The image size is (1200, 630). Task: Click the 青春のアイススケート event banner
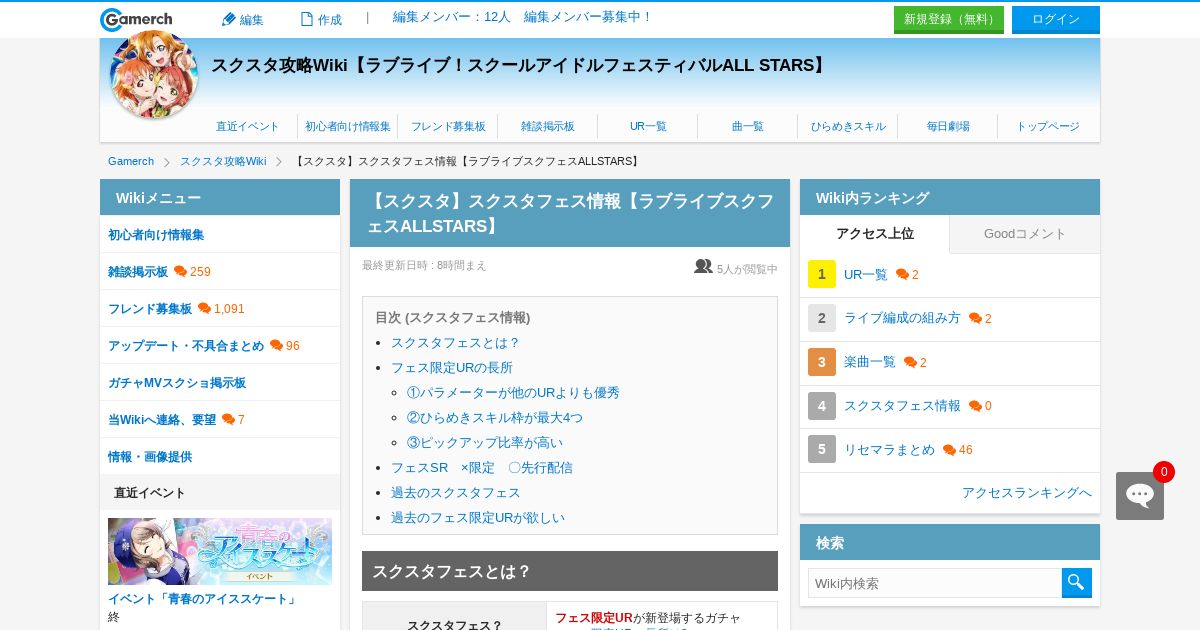click(x=220, y=551)
